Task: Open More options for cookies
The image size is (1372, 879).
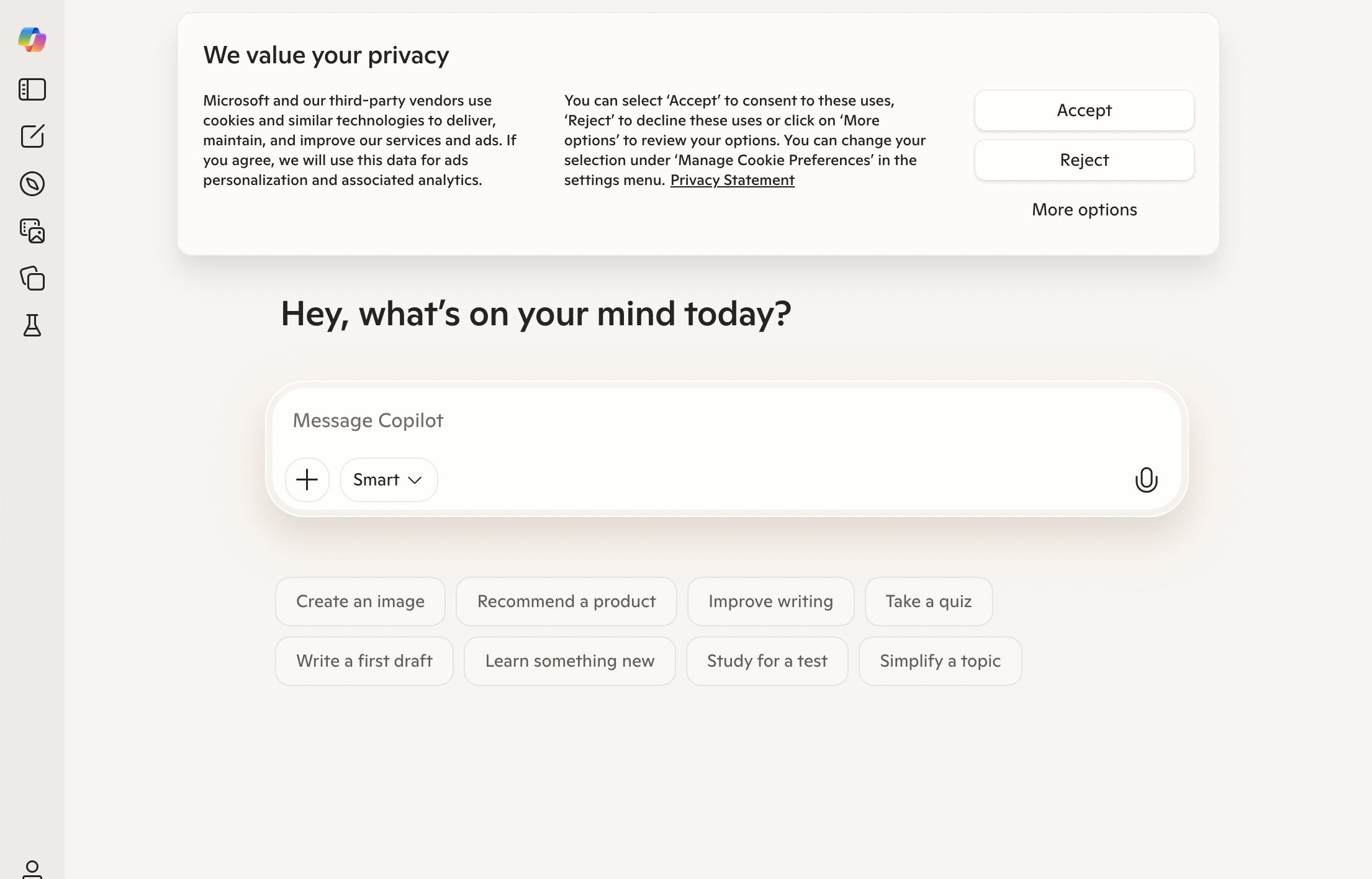Action: 1084,210
